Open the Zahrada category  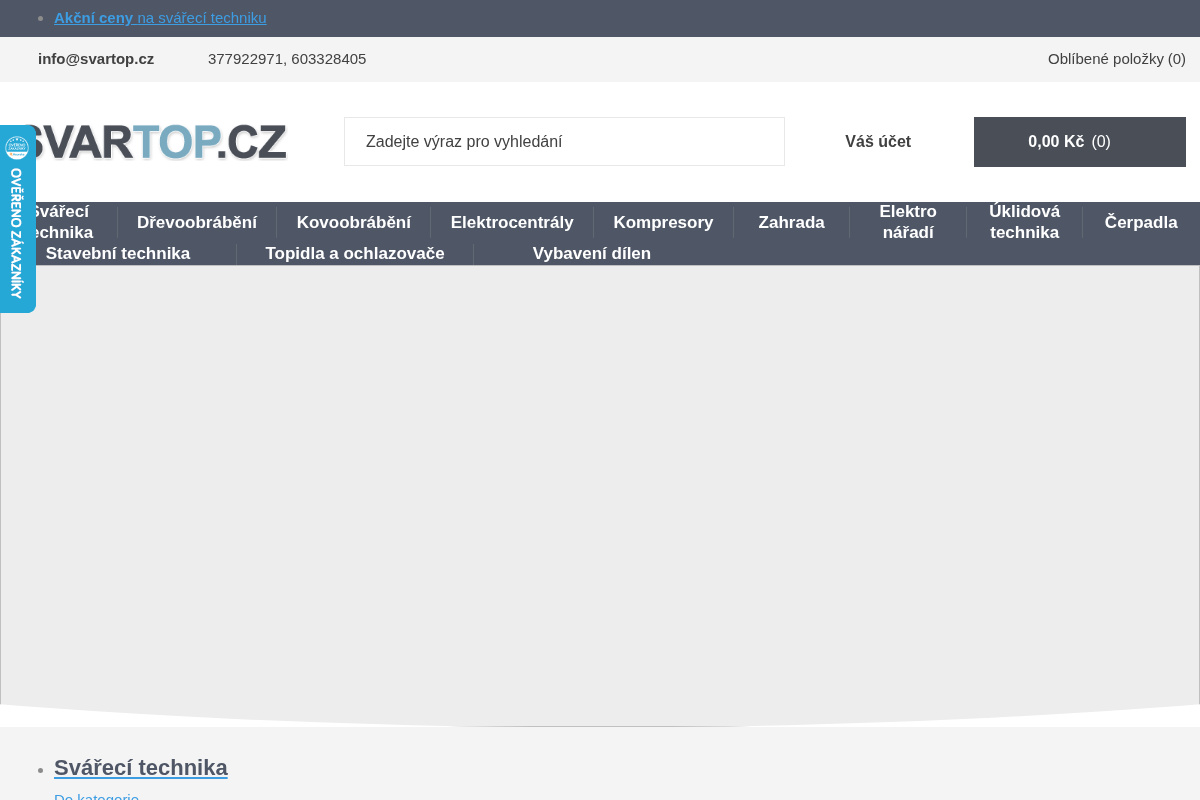791,223
